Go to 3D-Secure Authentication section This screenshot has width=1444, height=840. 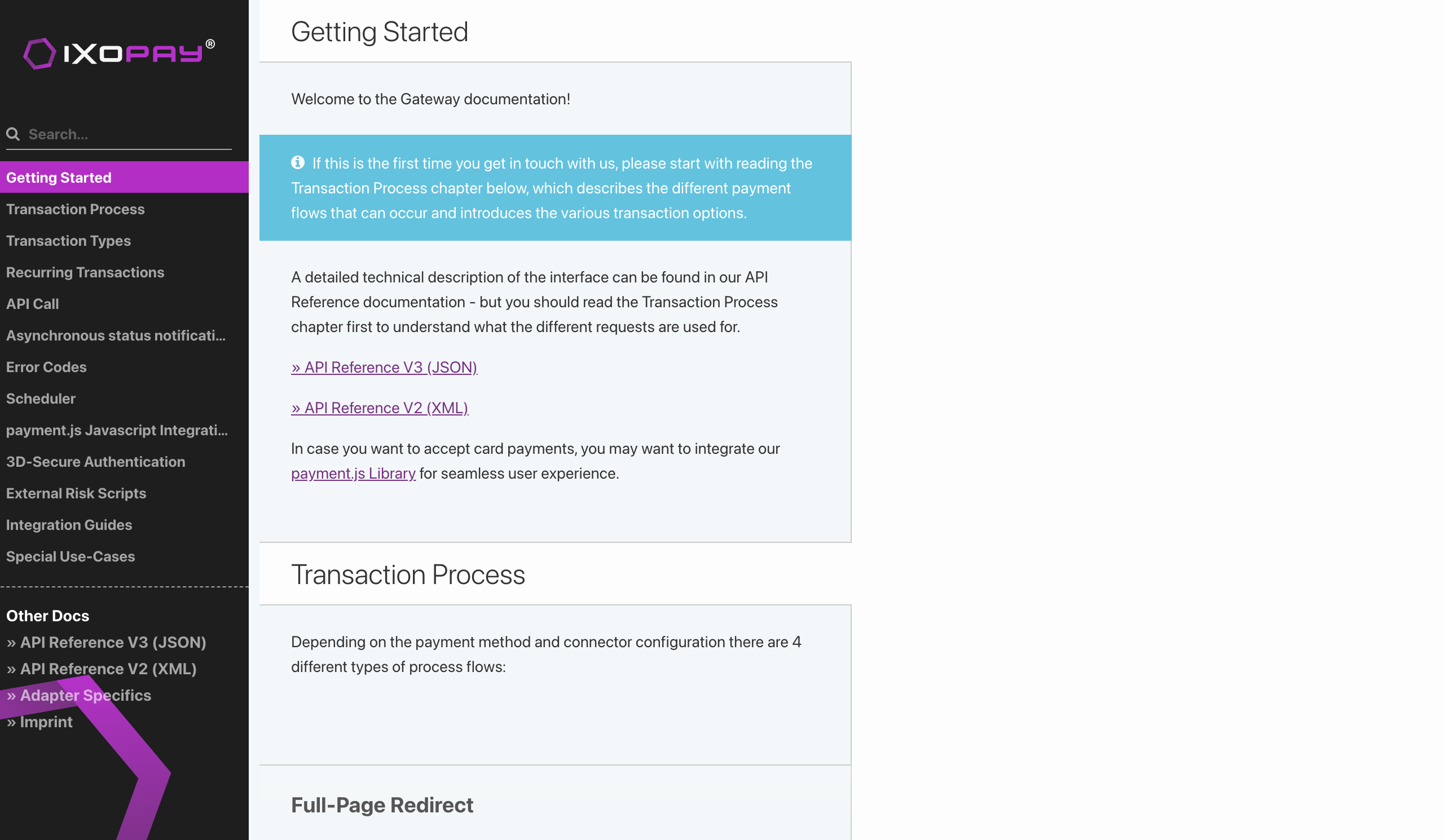[x=124, y=461]
